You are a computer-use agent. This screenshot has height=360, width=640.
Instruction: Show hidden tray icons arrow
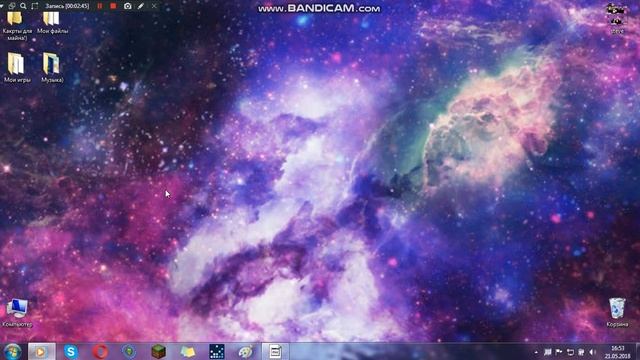pos(536,352)
